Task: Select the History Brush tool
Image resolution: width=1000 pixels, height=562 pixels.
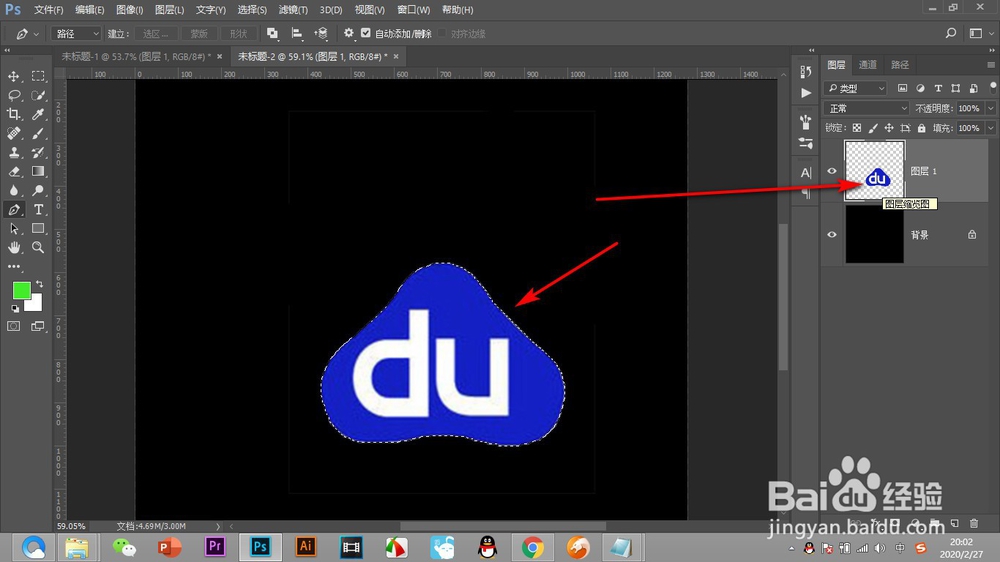Action: point(38,152)
